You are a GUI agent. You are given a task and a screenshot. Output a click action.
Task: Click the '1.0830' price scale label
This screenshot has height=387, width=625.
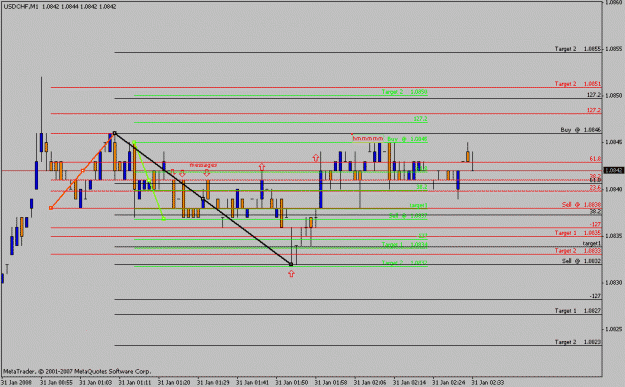(613, 283)
